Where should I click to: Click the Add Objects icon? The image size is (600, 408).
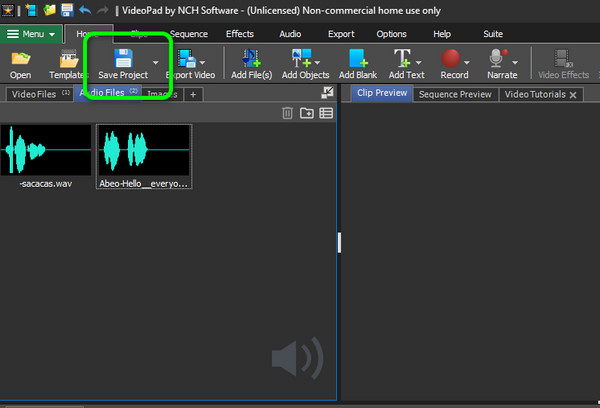[302, 58]
